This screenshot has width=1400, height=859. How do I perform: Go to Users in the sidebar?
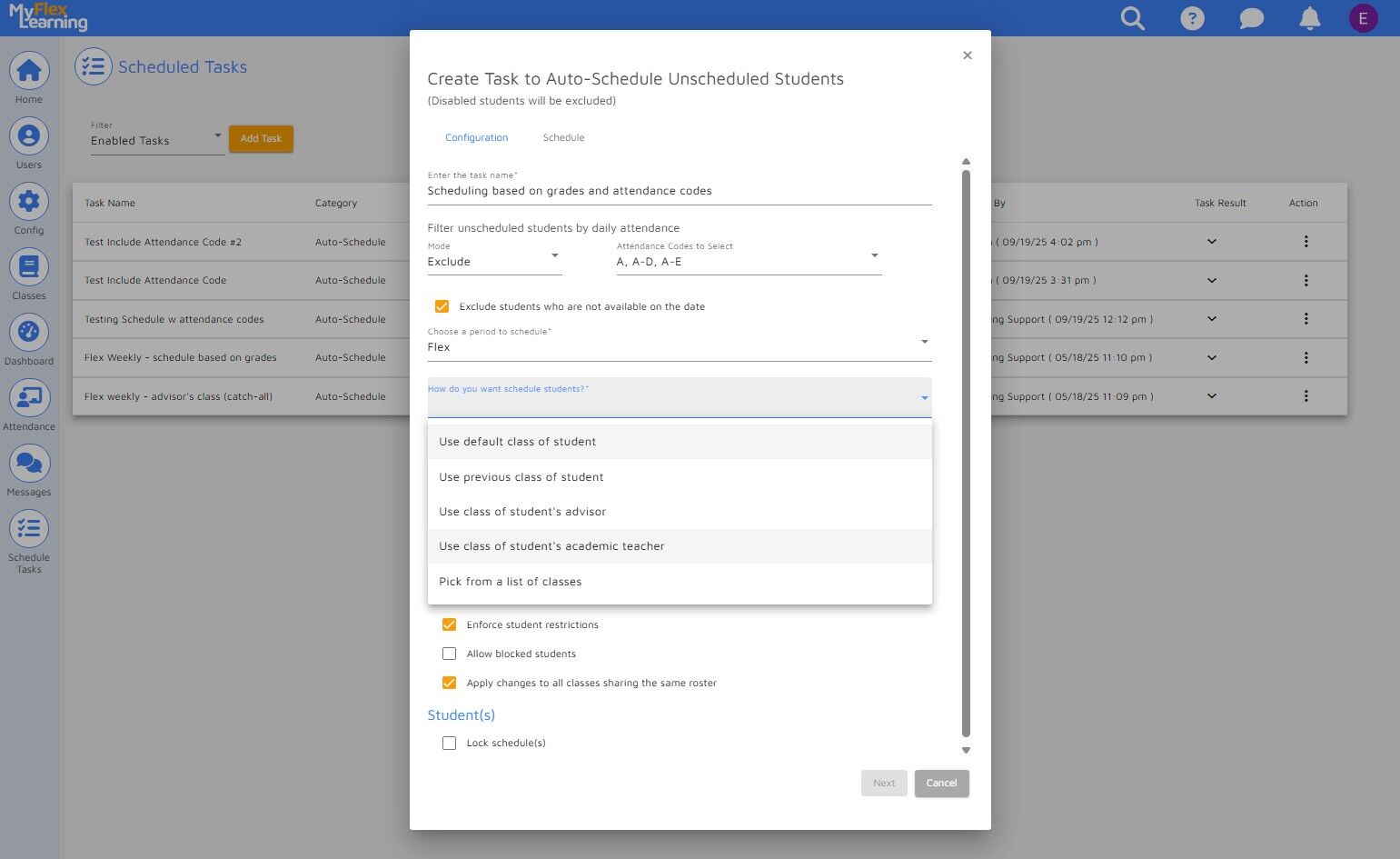pyautogui.click(x=29, y=136)
